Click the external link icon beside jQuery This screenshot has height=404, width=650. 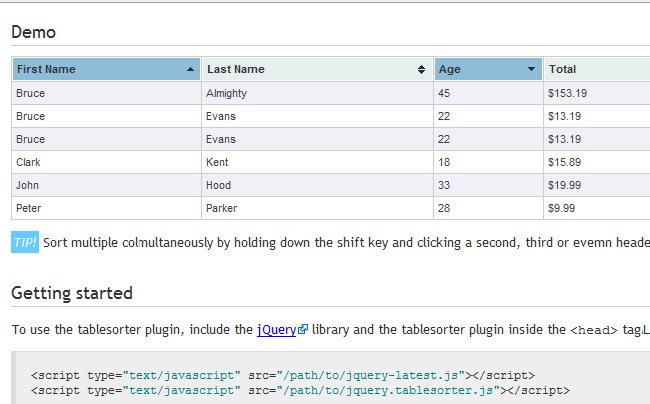pyautogui.click(x=303, y=328)
